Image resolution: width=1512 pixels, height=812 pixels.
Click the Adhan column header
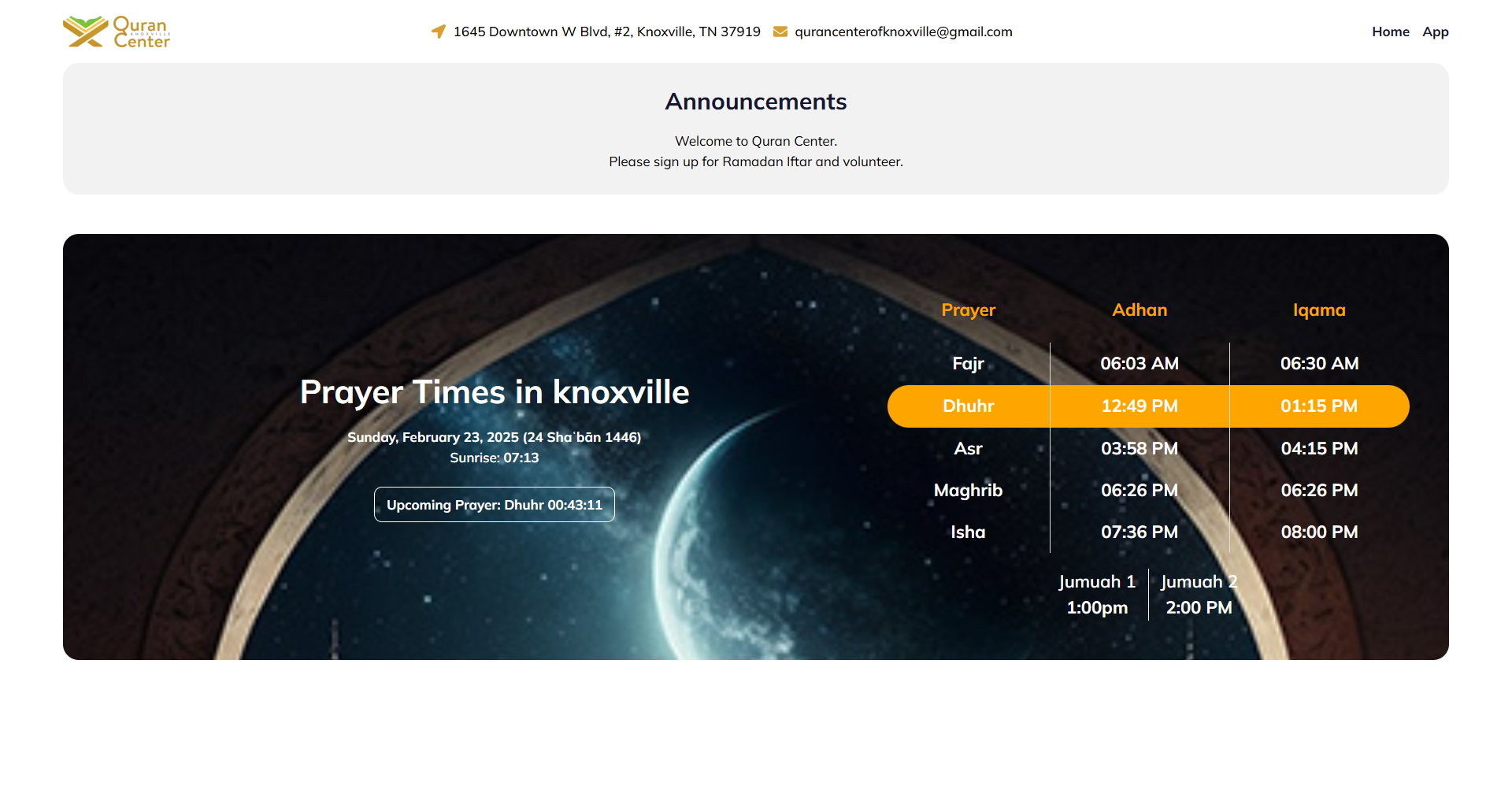tap(1139, 310)
